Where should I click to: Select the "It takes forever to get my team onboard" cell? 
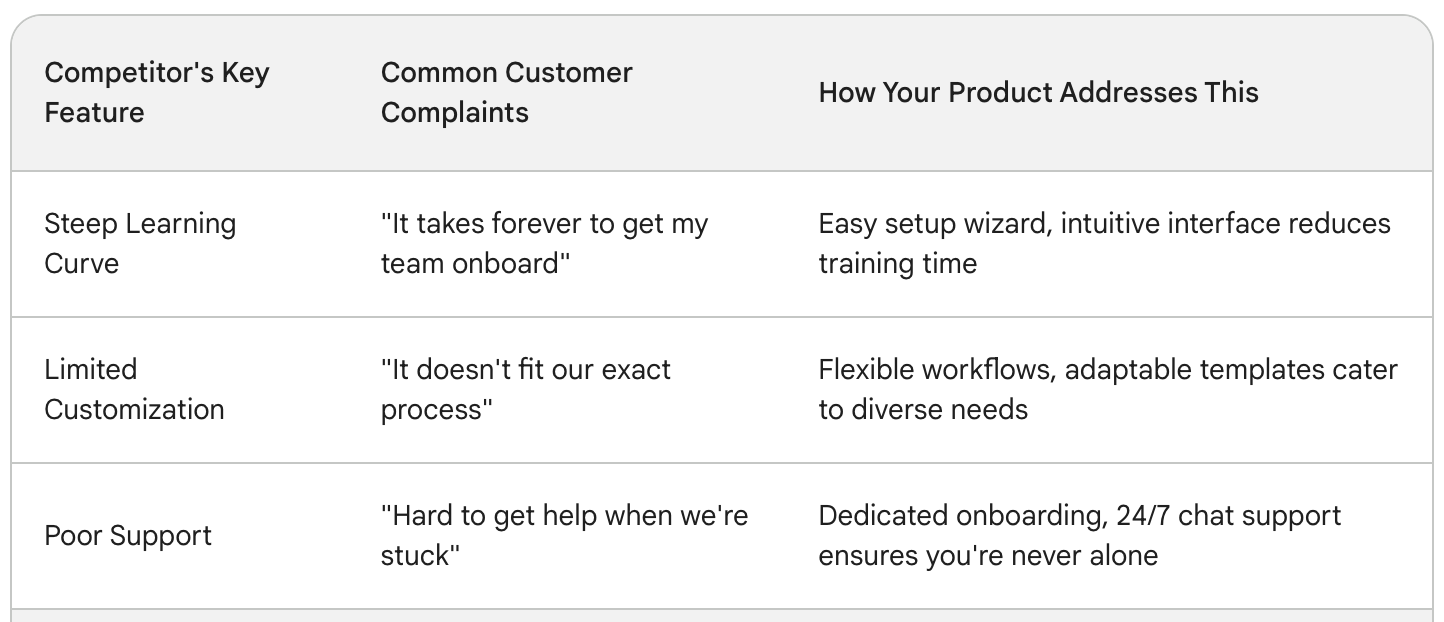(x=544, y=243)
